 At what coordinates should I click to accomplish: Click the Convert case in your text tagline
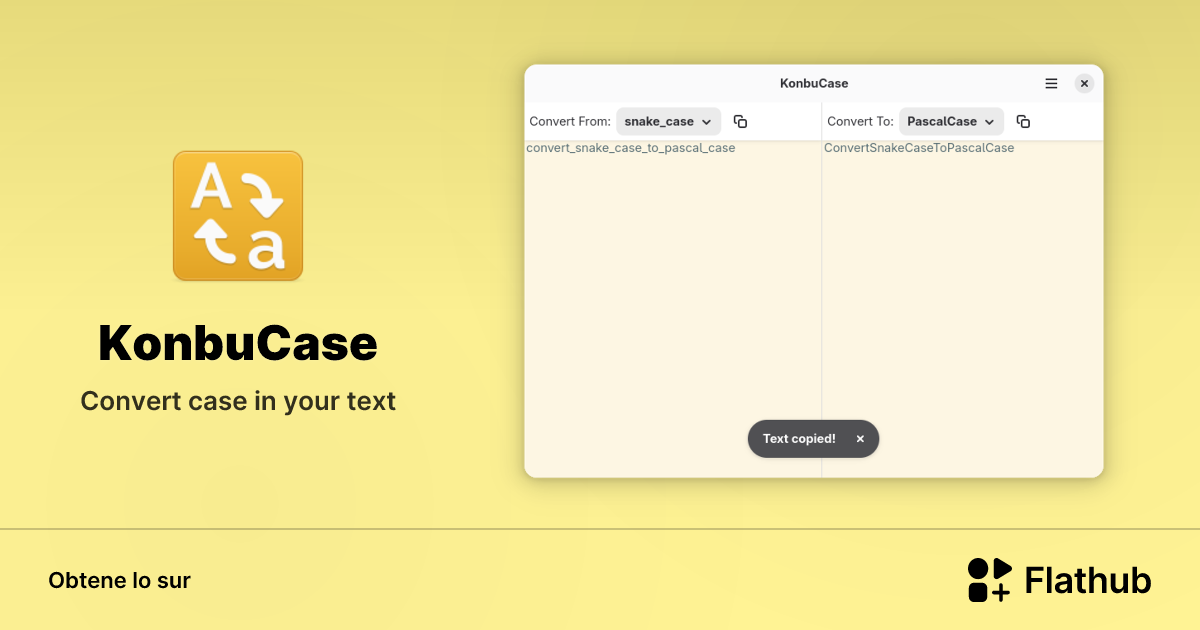click(237, 400)
